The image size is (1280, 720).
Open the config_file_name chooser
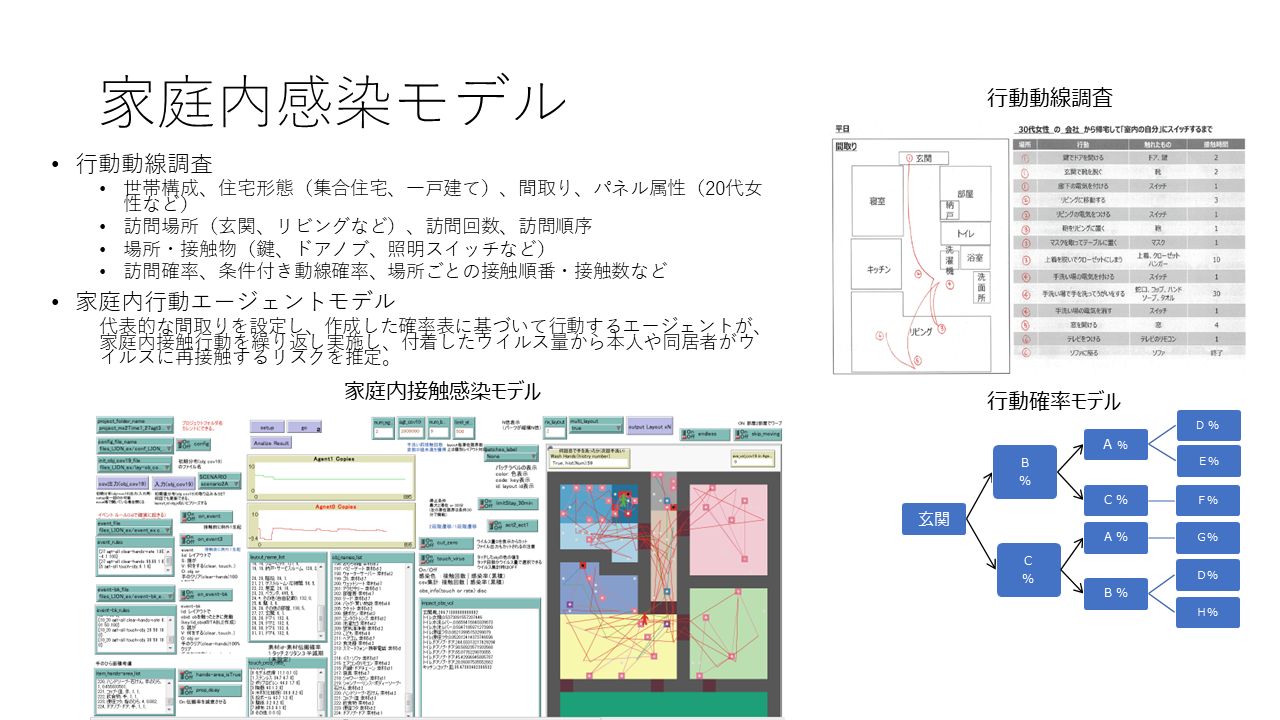135,446
